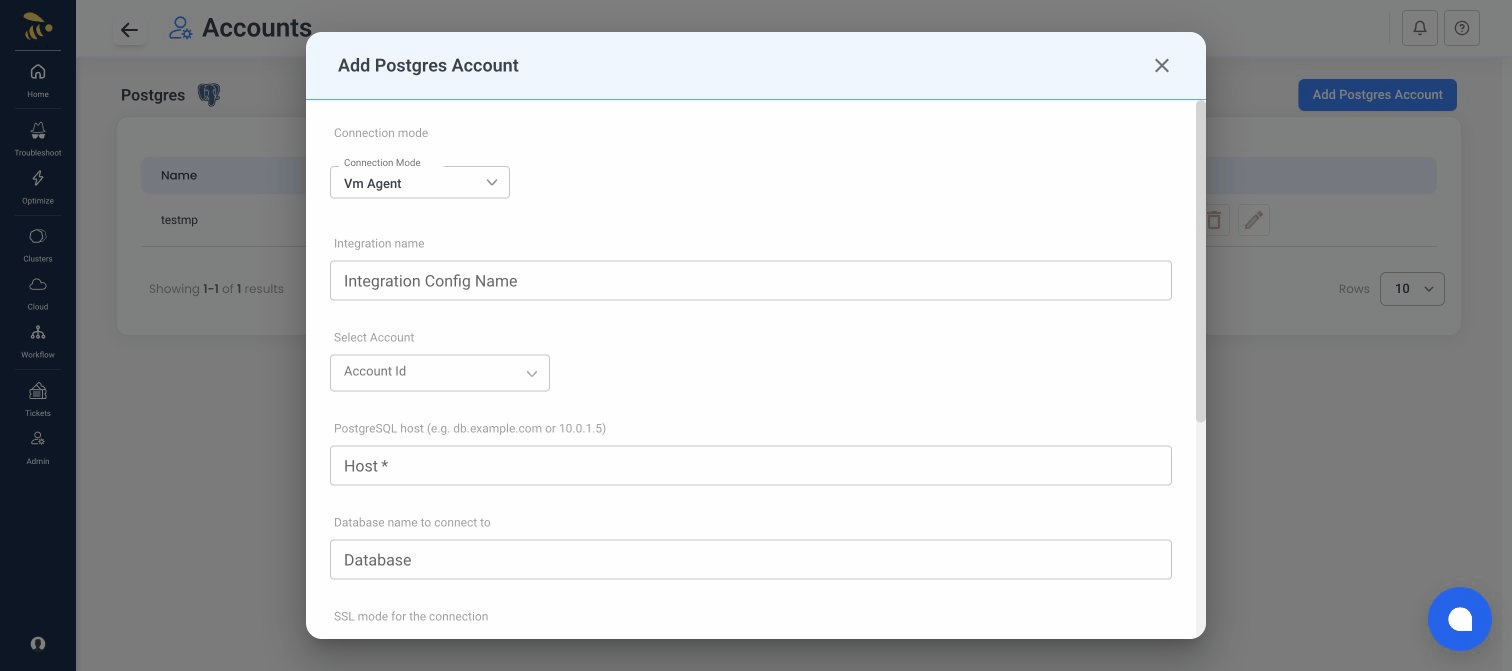Edit the testmp account with pencil icon
The width and height of the screenshot is (1512, 671).
(x=1254, y=220)
